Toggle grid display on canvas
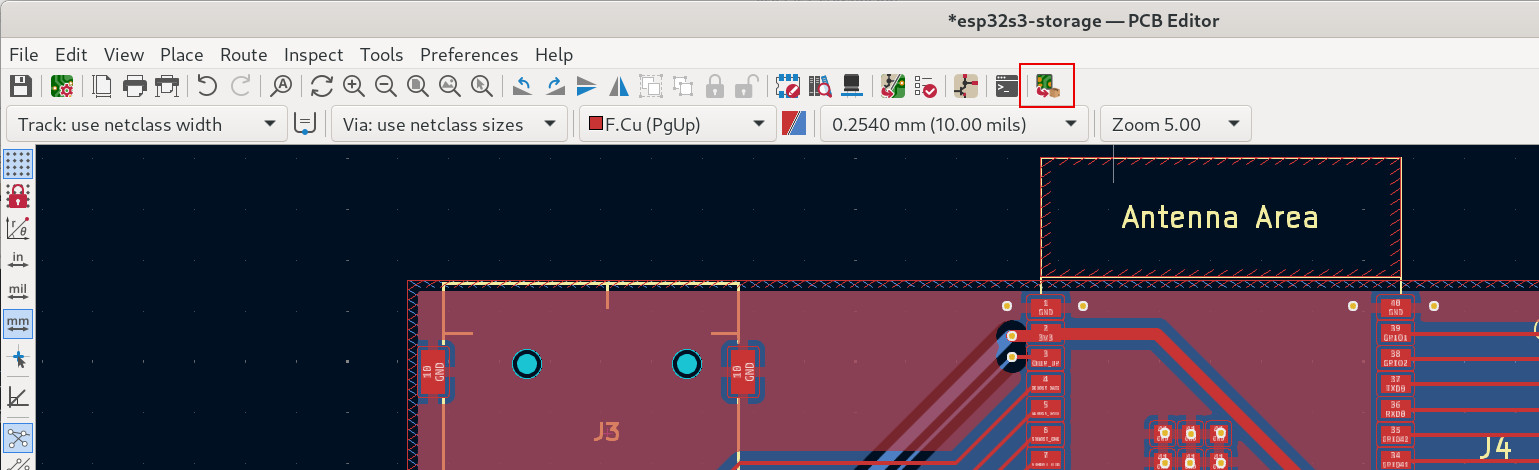The image size is (1539, 470). pyautogui.click(x=18, y=162)
